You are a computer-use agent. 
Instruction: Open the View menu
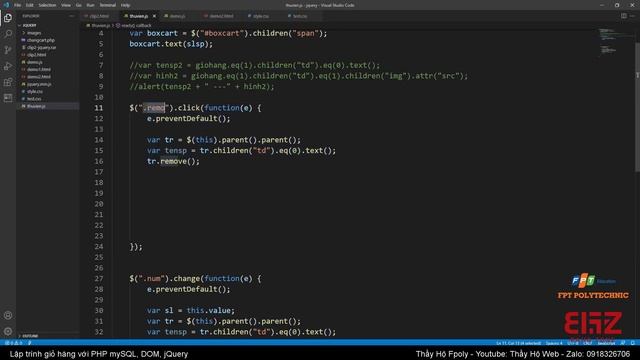(66, 5)
